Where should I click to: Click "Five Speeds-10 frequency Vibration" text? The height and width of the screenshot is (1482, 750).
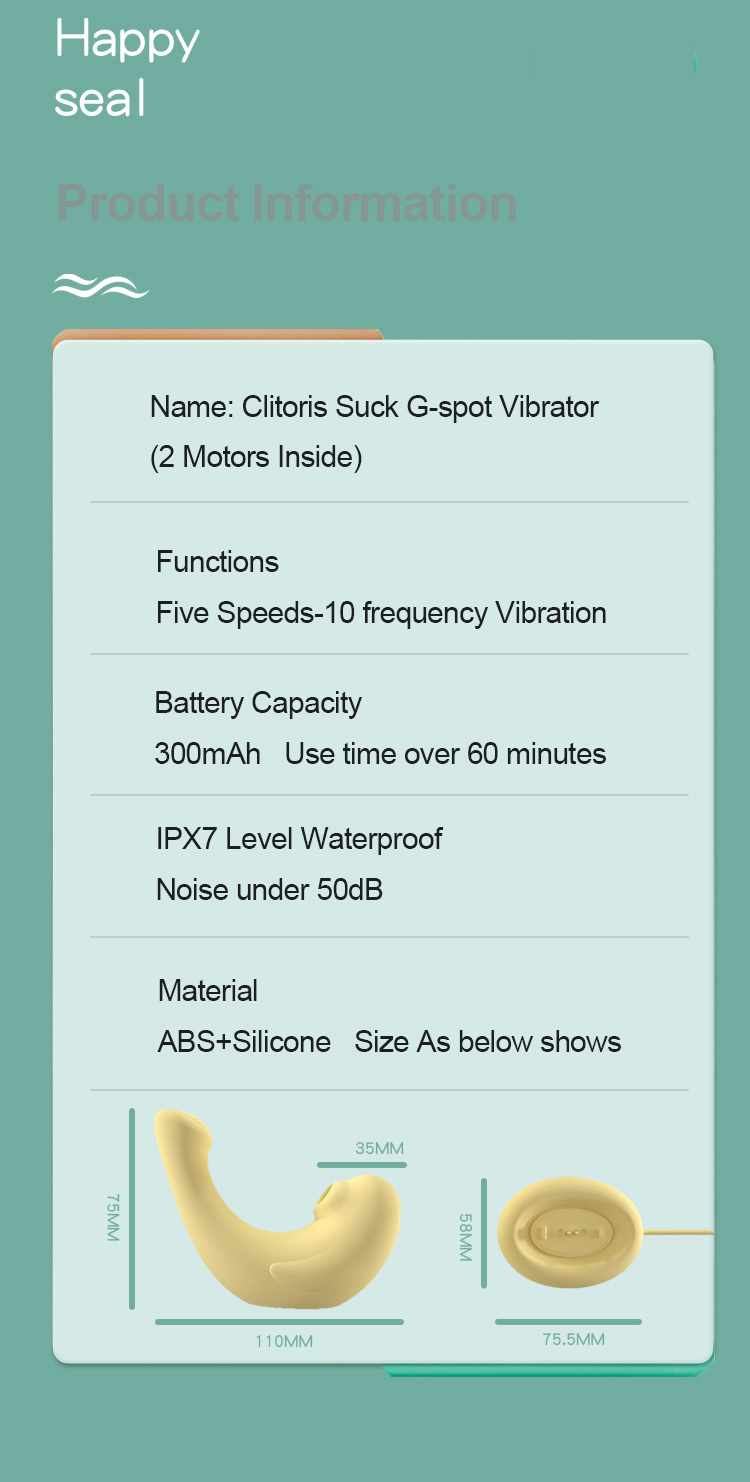tap(381, 613)
